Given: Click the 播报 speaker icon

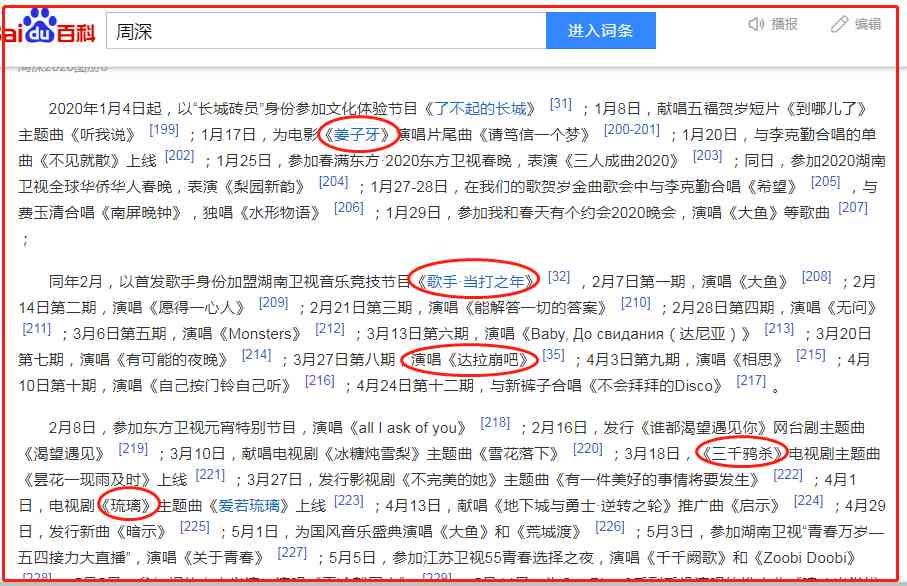Looking at the screenshot, I should click(757, 25).
